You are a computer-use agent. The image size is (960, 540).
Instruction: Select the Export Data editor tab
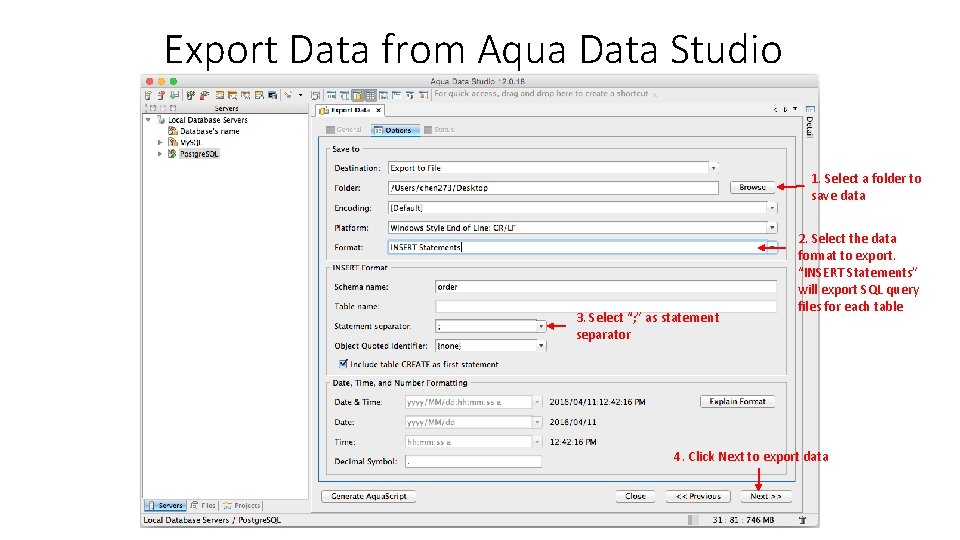[x=350, y=110]
